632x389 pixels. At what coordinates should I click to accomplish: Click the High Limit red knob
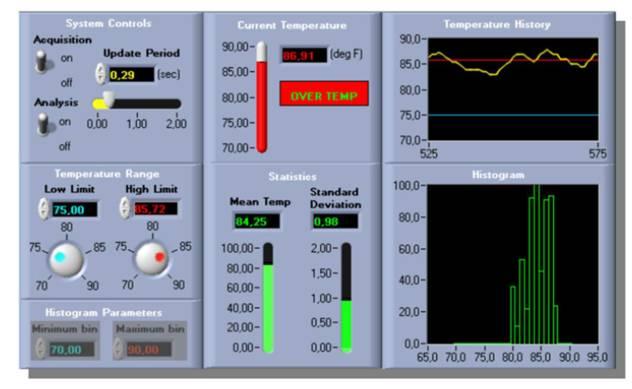pos(152,258)
